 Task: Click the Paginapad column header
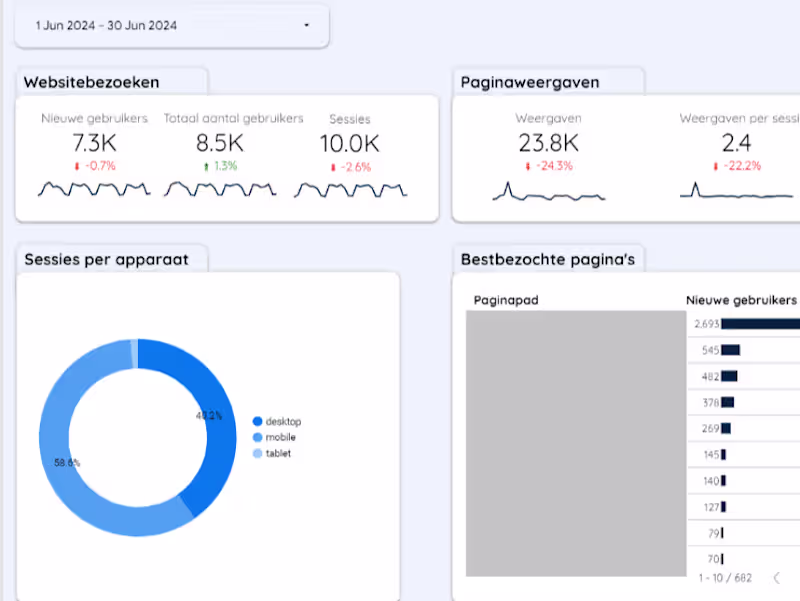point(503,300)
